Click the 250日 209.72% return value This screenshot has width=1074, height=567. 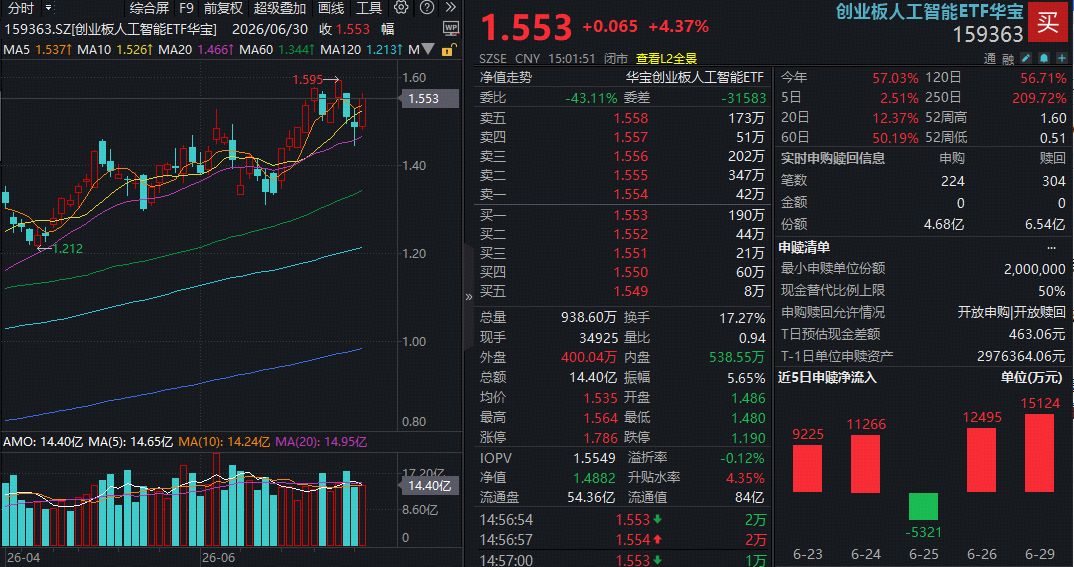(x=1039, y=99)
